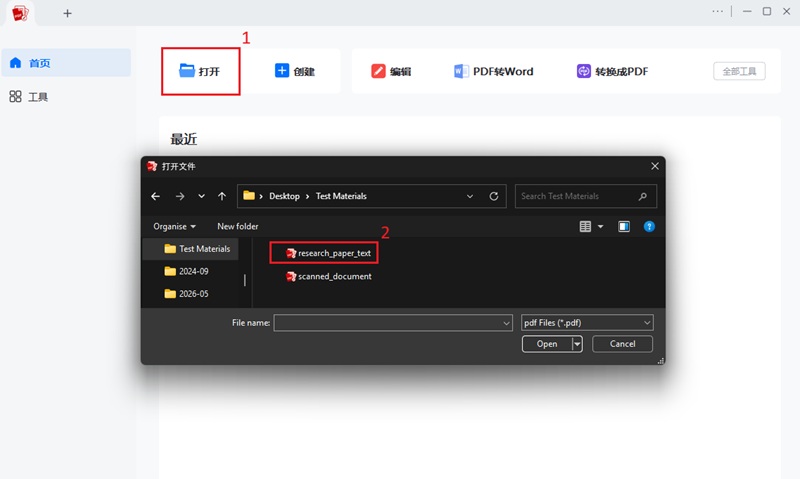800x479 pixels.
Task: Click the Open button in dialog
Action: click(x=547, y=344)
